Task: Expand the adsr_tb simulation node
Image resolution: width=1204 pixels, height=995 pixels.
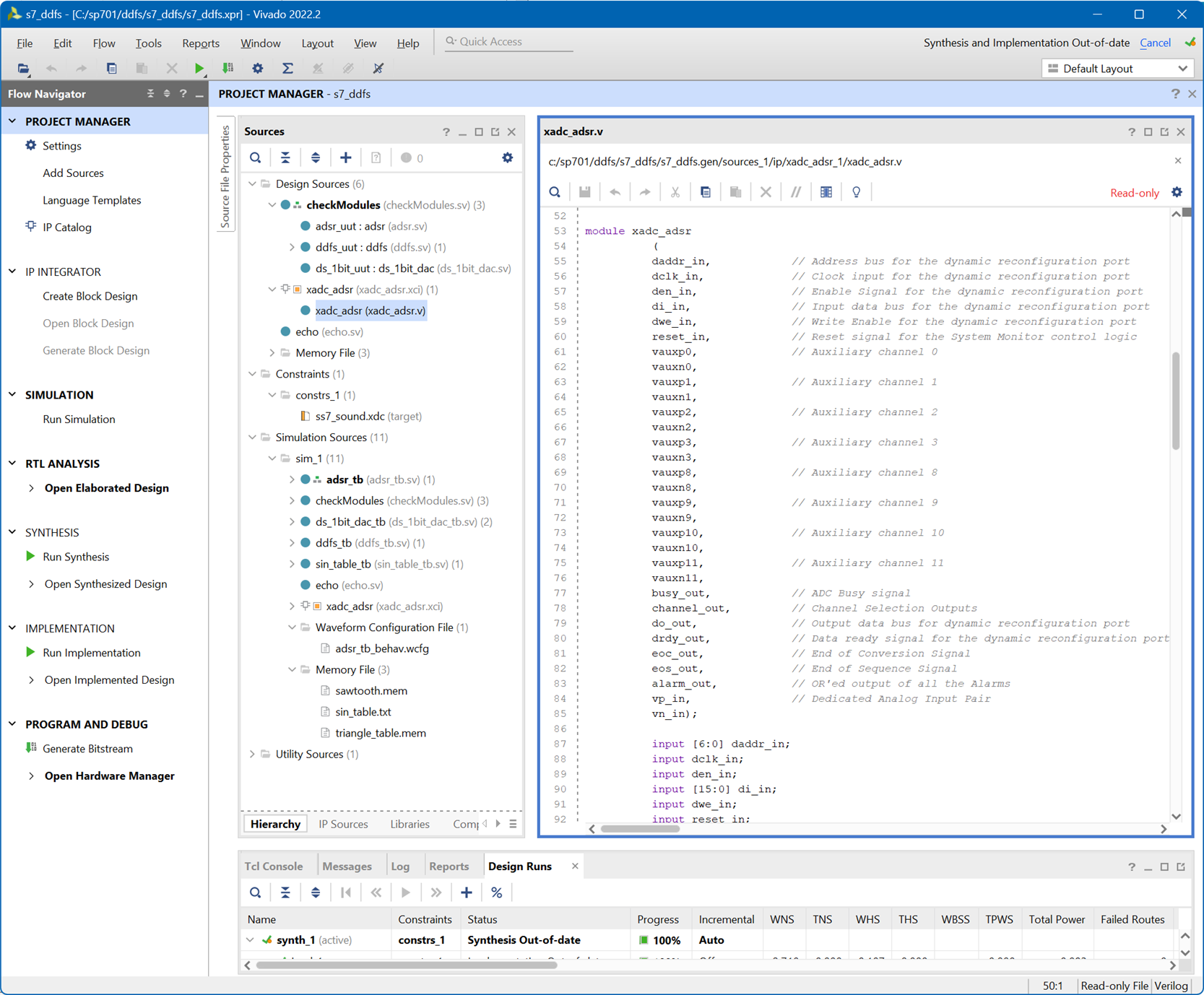Action: (x=292, y=479)
